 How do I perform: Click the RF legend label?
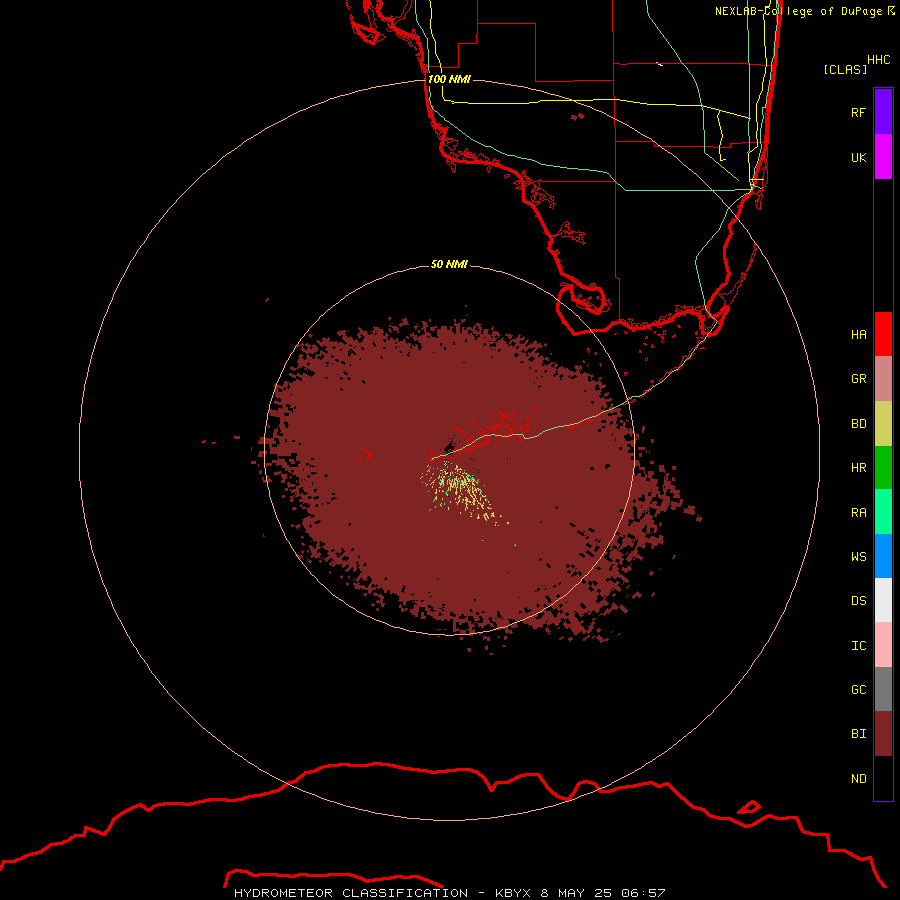tap(858, 112)
